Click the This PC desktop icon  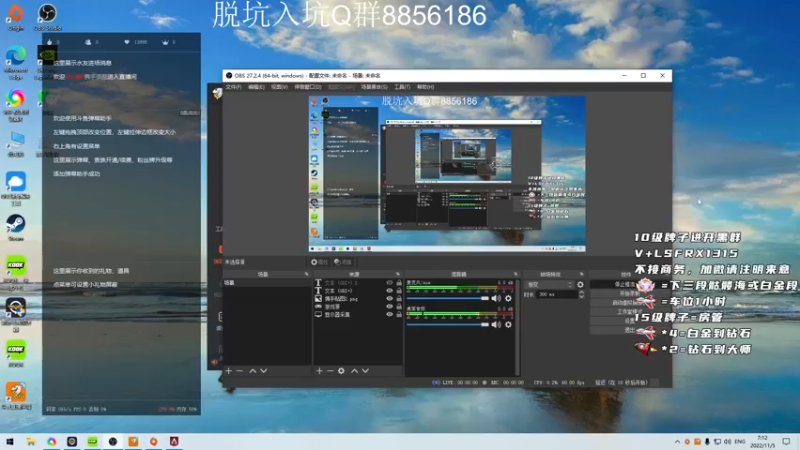(16, 144)
